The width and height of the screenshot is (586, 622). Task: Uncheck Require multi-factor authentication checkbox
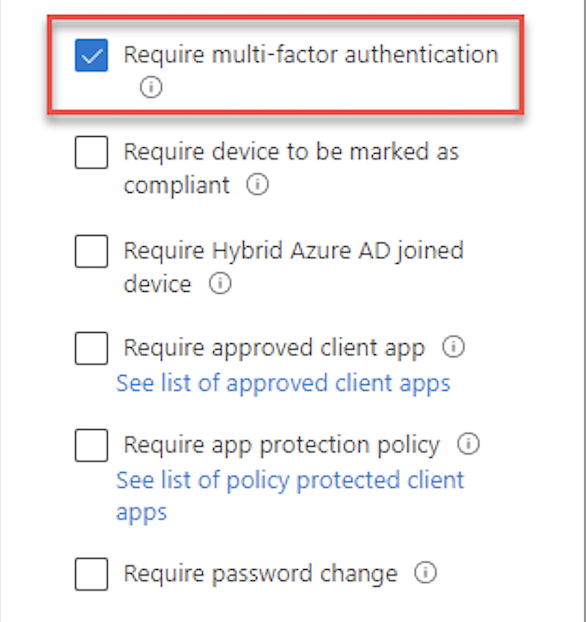[x=91, y=55]
